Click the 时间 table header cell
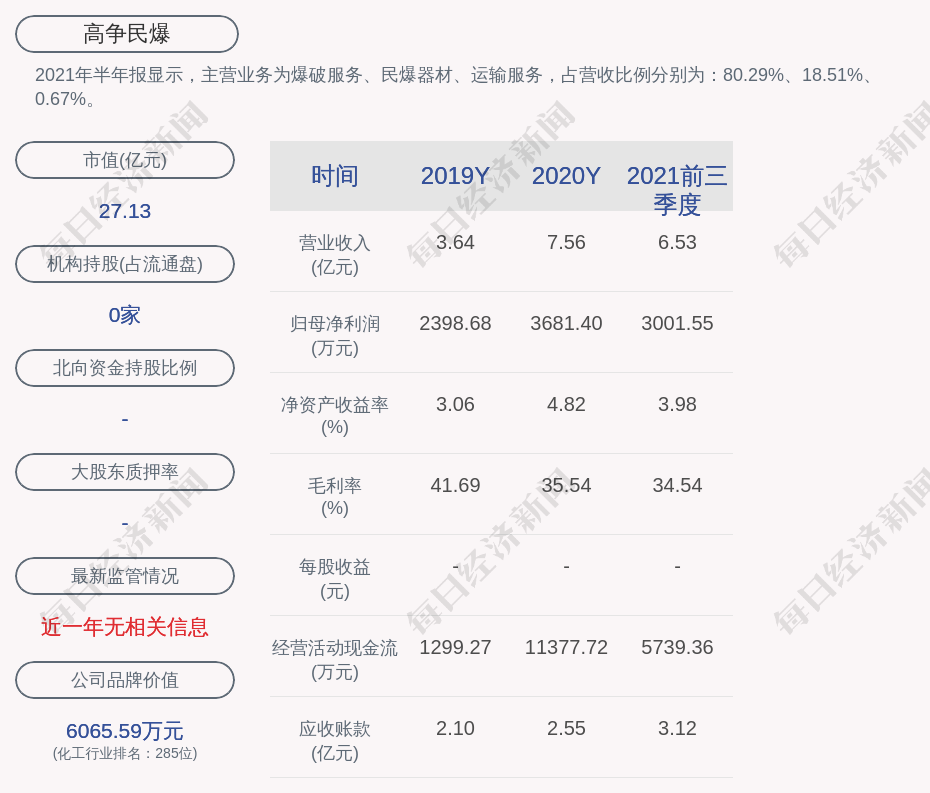 point(335,176)
